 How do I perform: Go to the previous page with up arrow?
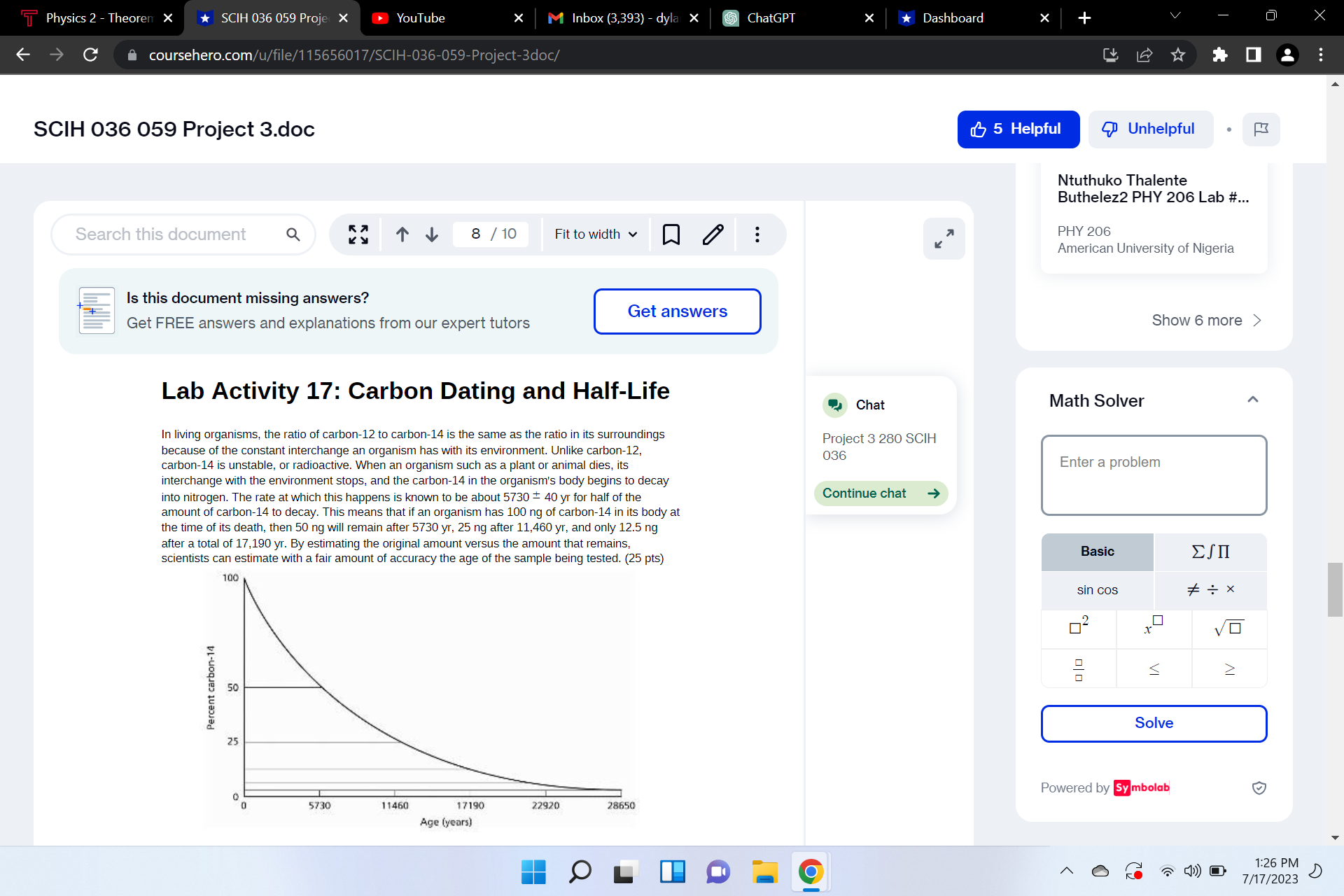[x=402, y=234]
